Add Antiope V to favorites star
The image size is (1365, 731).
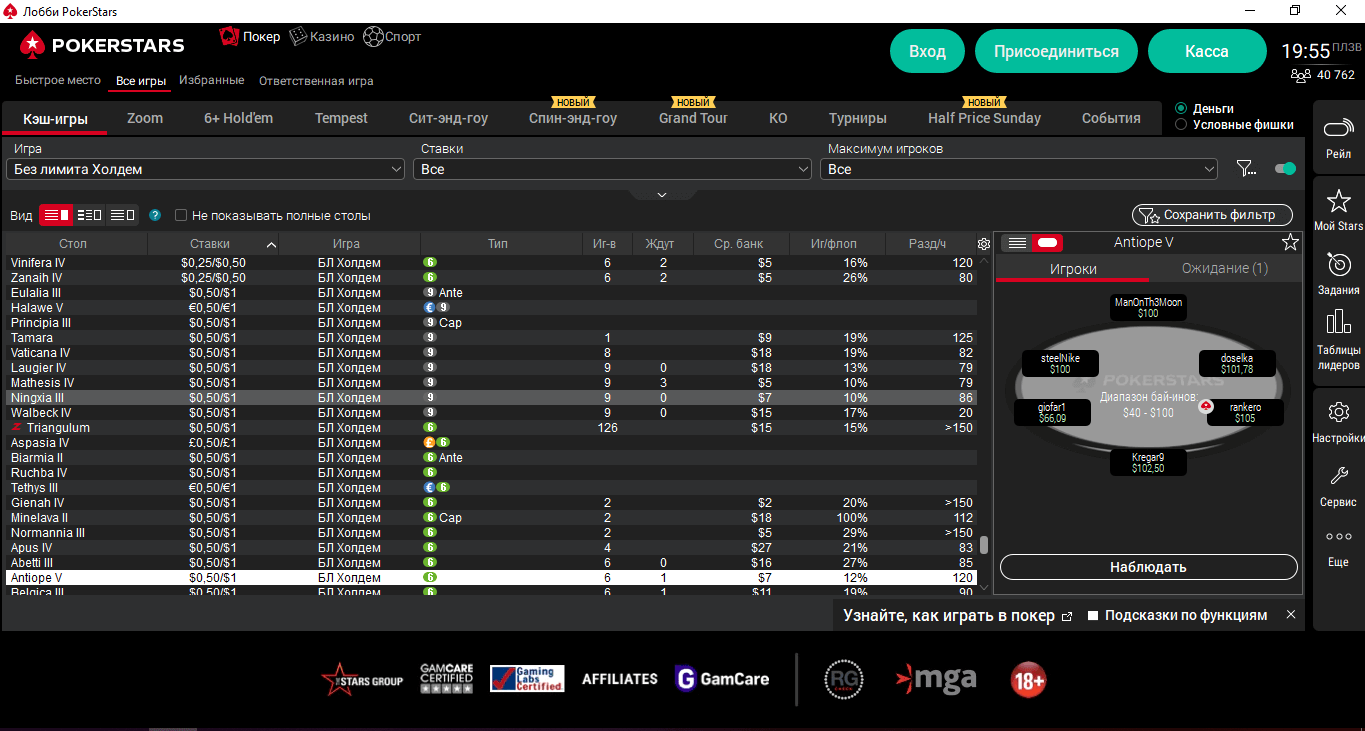1290,242
